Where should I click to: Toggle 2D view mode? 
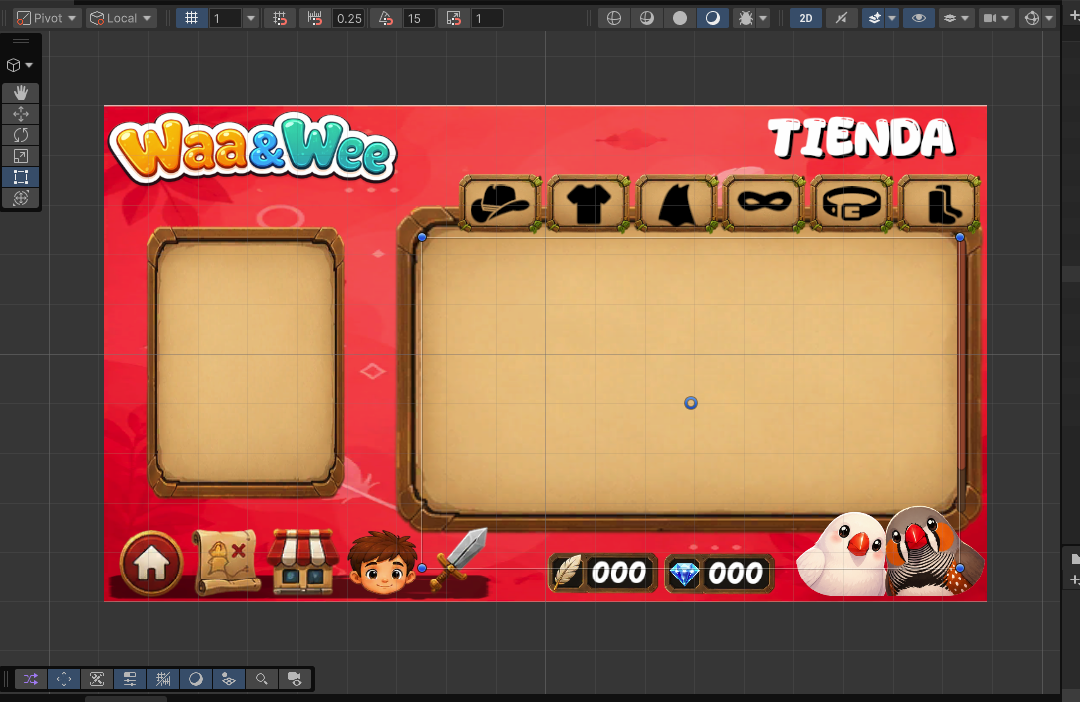(806, 19)
